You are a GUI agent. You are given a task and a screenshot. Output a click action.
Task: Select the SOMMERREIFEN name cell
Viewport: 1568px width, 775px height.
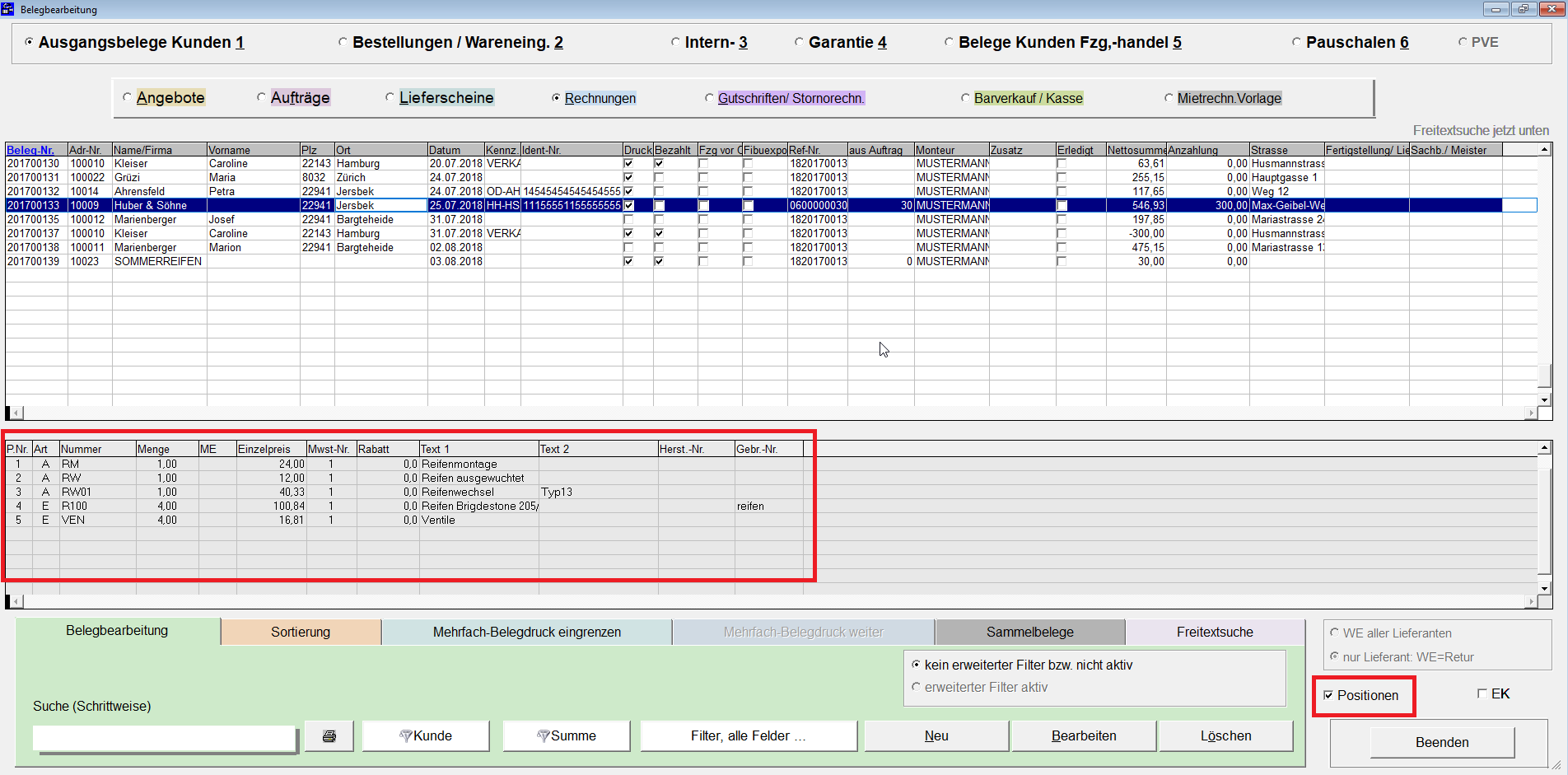click(x=159, y=261)
